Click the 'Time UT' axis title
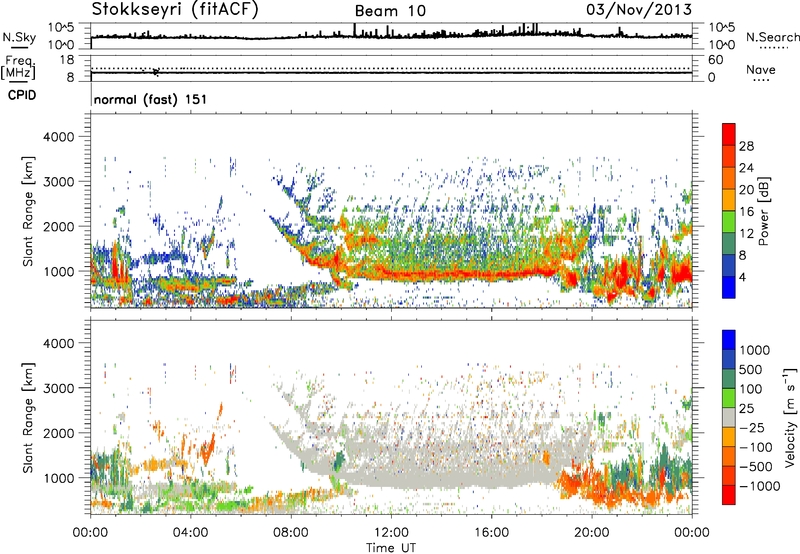 (391, 548)
